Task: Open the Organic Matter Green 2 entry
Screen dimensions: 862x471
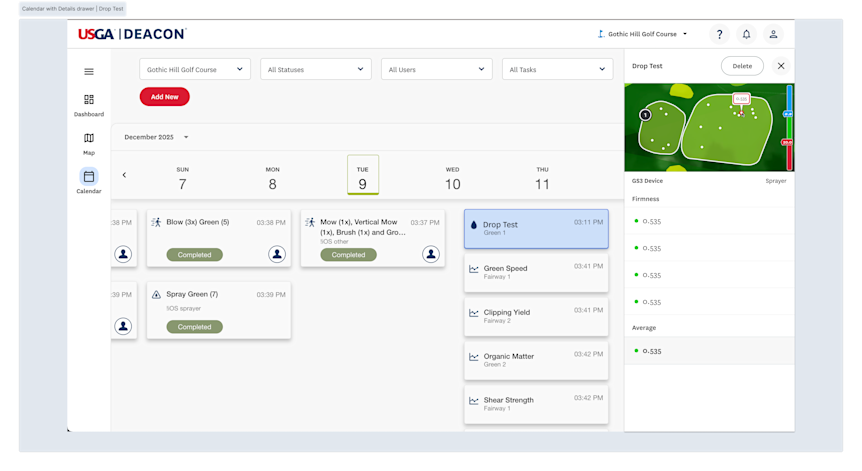Action: click(536, 361)
